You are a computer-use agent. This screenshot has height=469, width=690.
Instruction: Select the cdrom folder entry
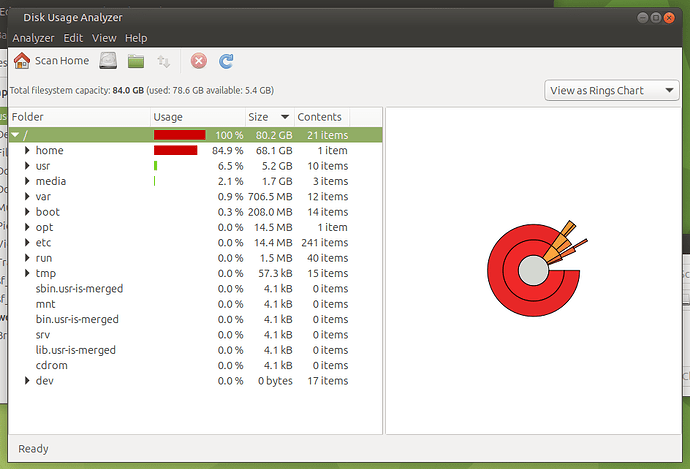click(x=51, y=365)
